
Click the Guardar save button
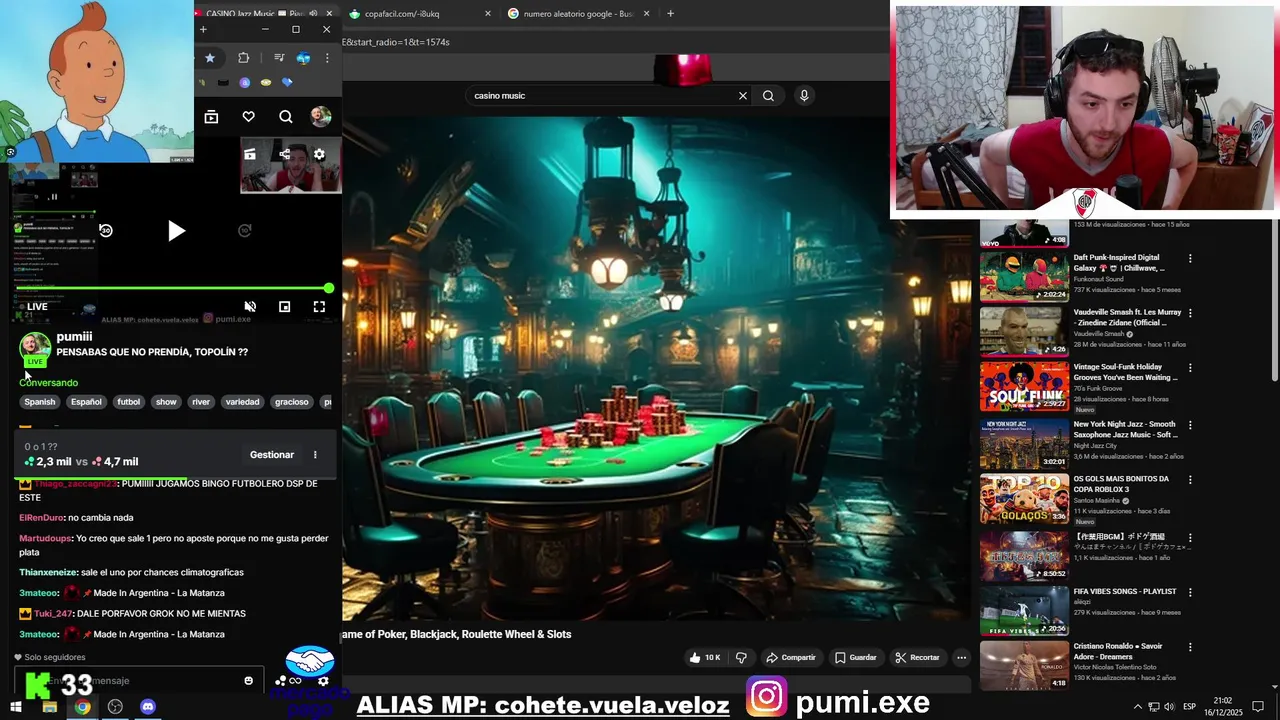856,657
